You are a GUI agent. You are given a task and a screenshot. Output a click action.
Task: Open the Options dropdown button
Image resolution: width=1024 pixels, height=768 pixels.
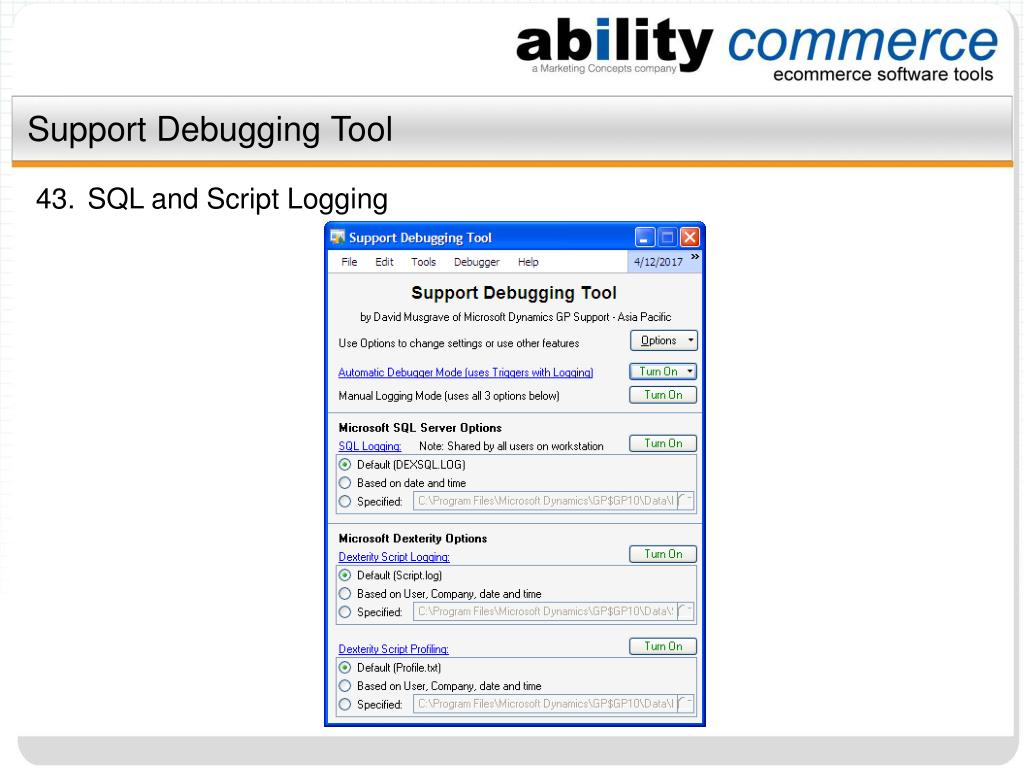664,341
